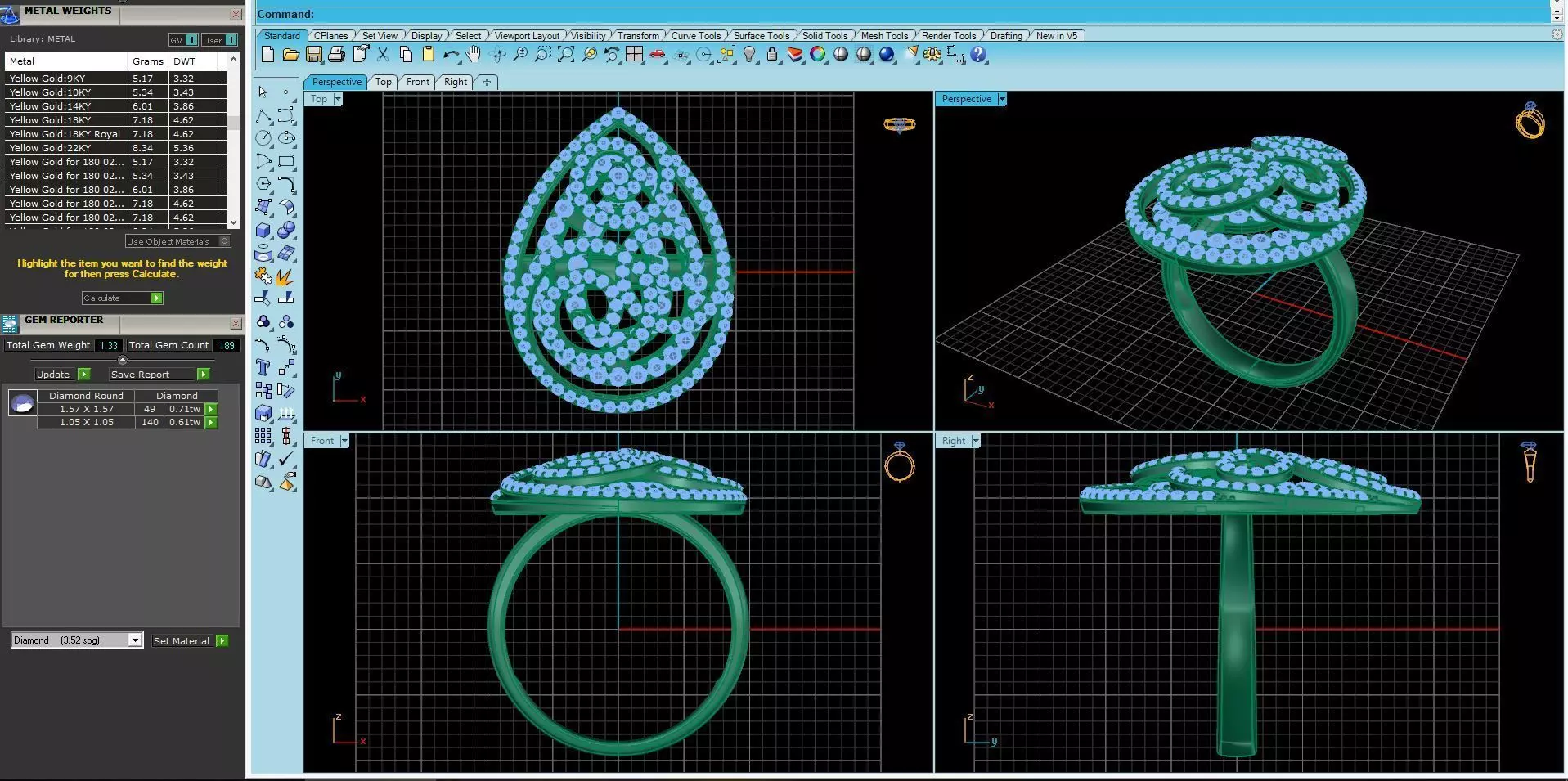Select the Front viewport tab
The image size is (1568, 781).
pyautogui.click(x=418, y=82)
